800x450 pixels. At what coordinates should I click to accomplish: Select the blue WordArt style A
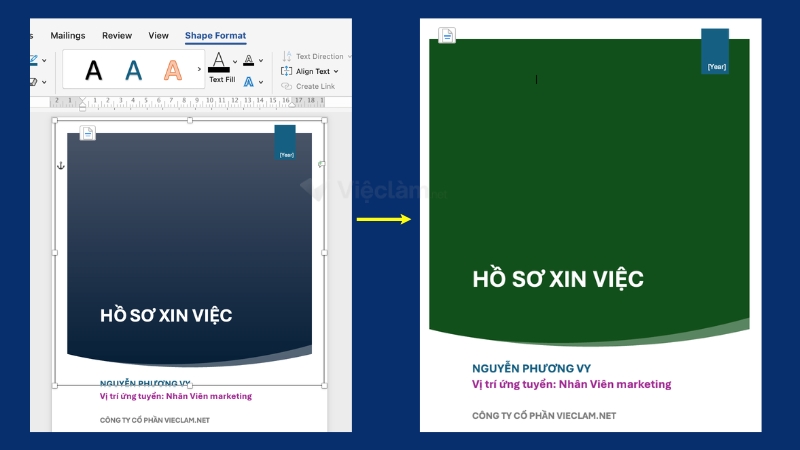tap(133, 70)
